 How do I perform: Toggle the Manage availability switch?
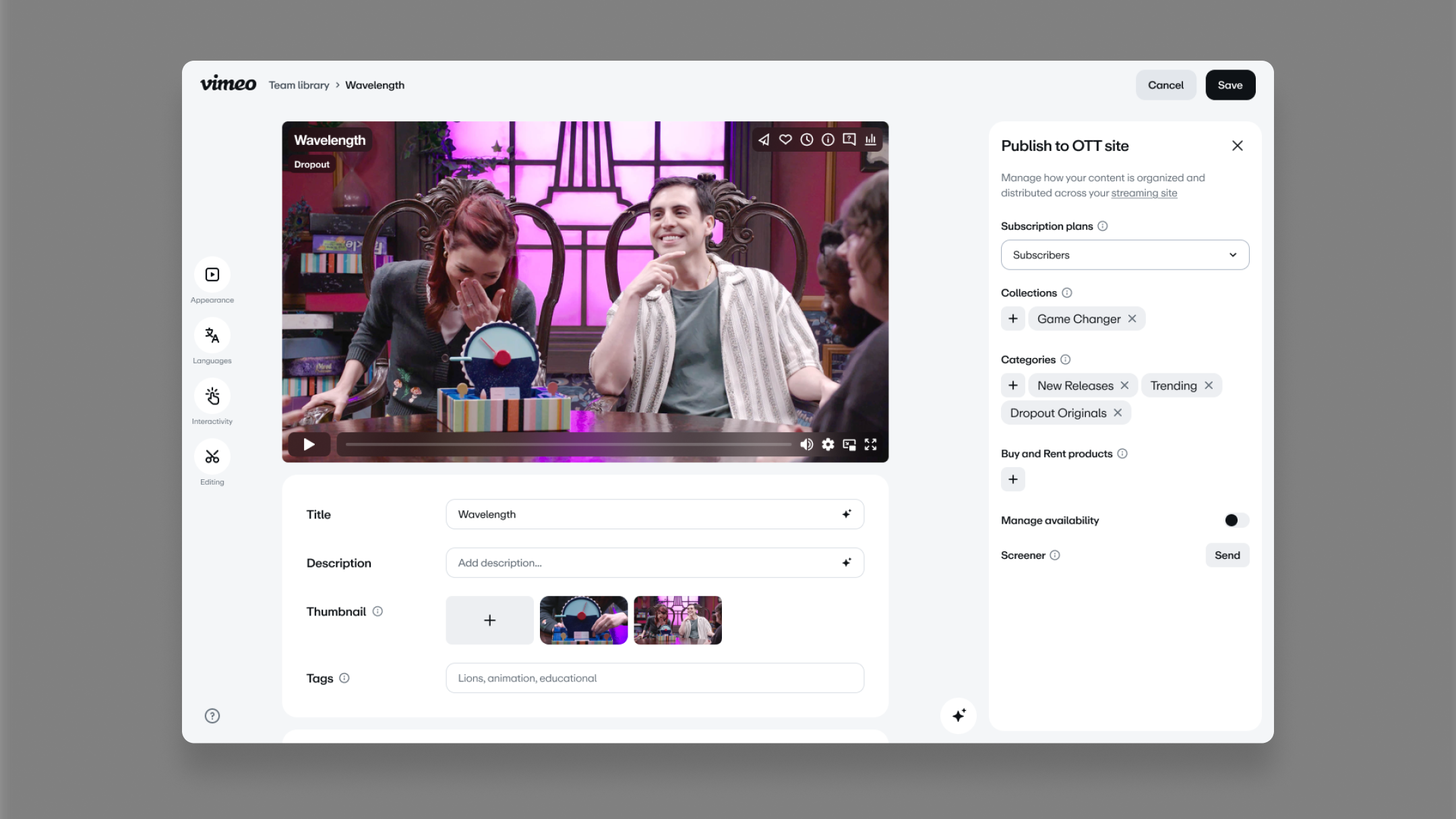1235,520
